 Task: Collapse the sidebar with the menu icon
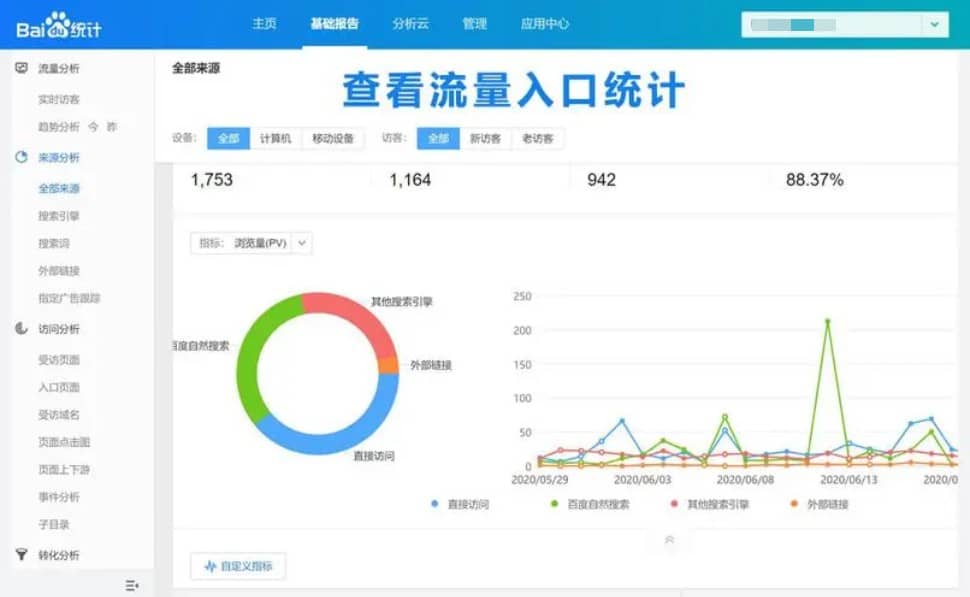pos(132,585)
